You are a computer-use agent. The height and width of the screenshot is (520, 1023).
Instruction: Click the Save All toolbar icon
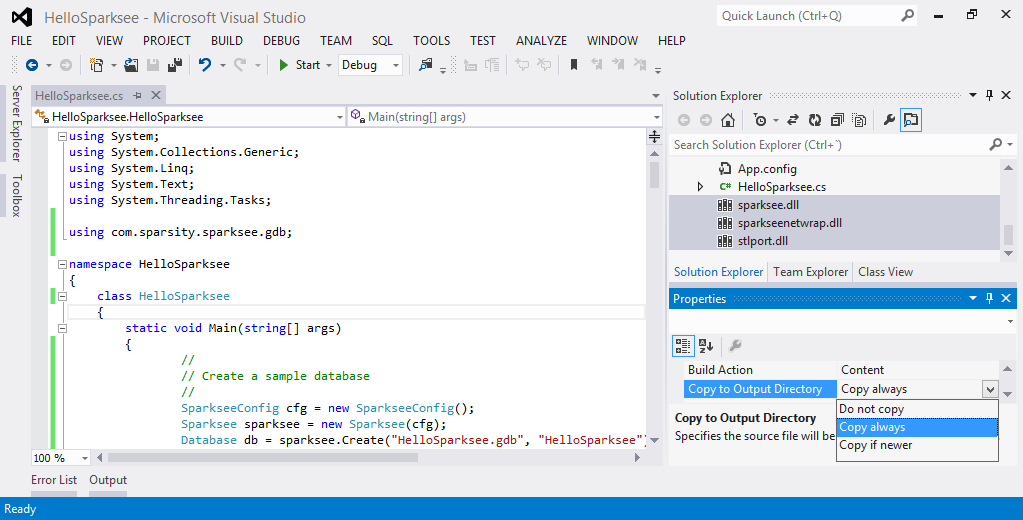pyautogui.click(x=175, y=65)
